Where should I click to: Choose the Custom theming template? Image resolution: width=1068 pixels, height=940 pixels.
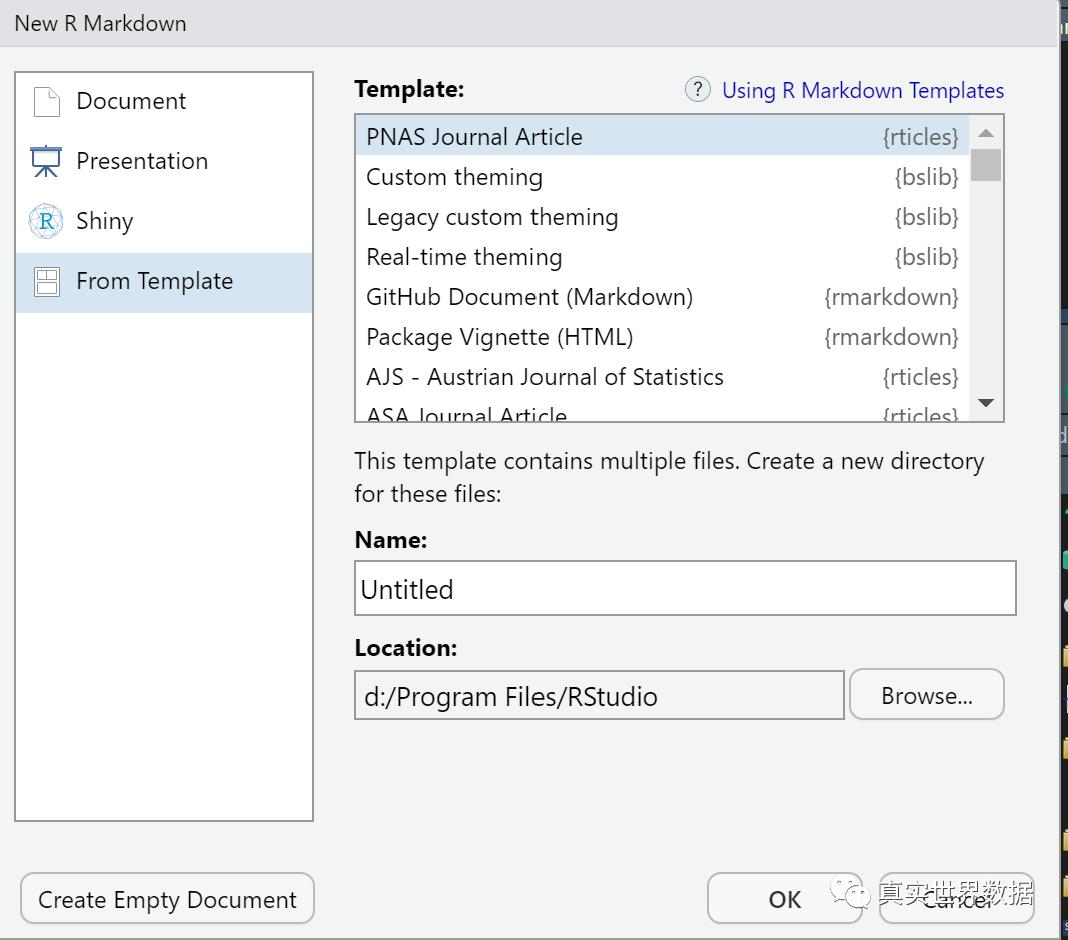pyautogui.click(x=454, y=177)
